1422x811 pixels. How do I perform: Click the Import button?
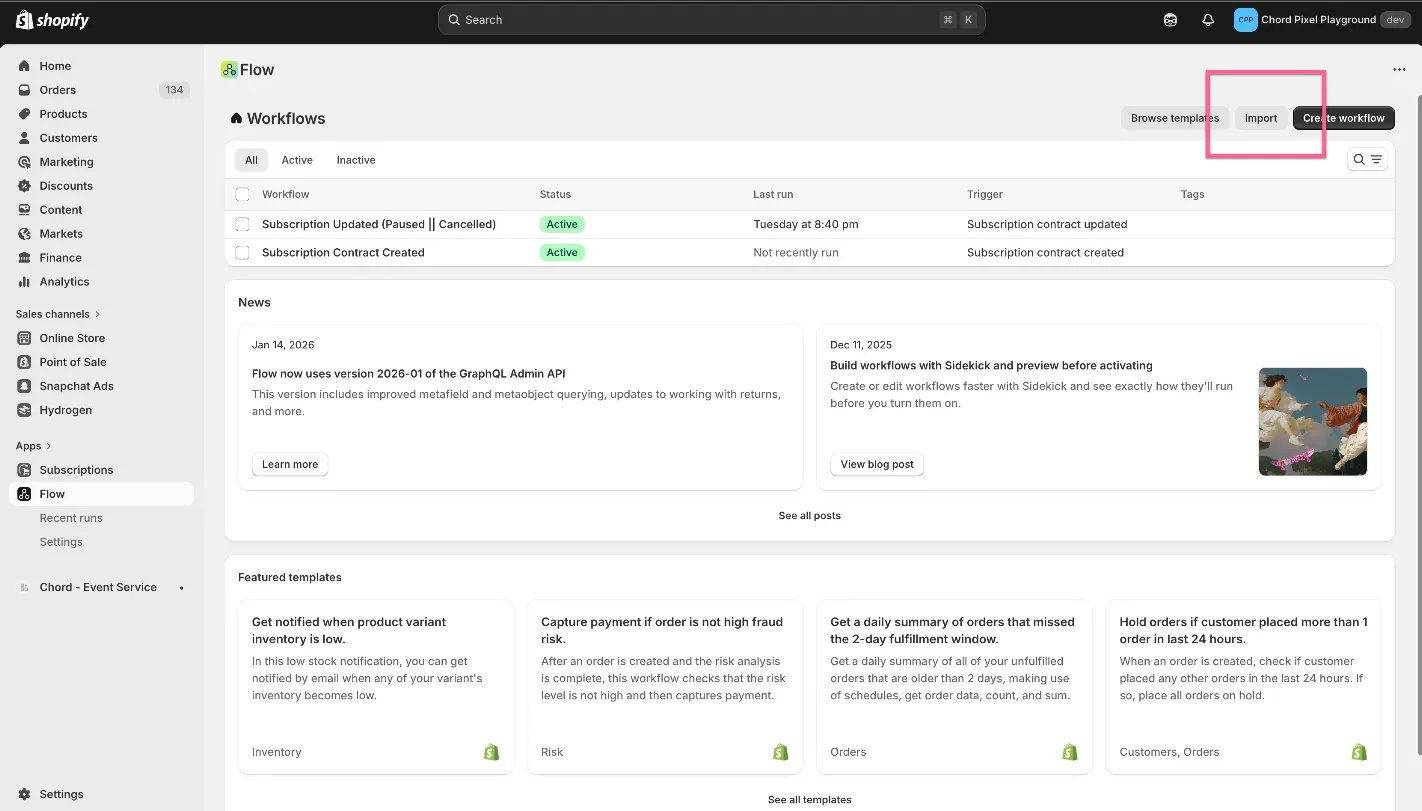coord(1261,118)
